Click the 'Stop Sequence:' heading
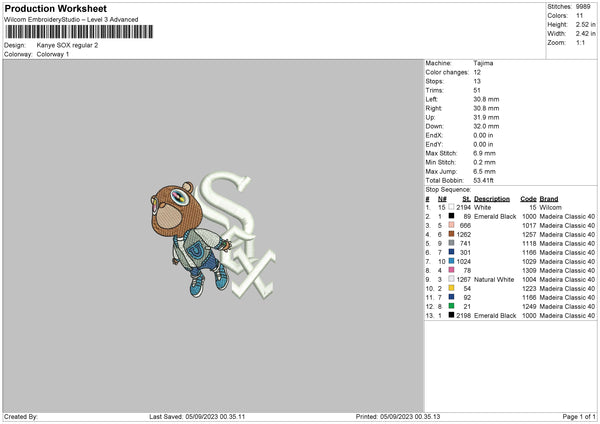The height and width of the screenshot is (424, 600). click(448, 189)
